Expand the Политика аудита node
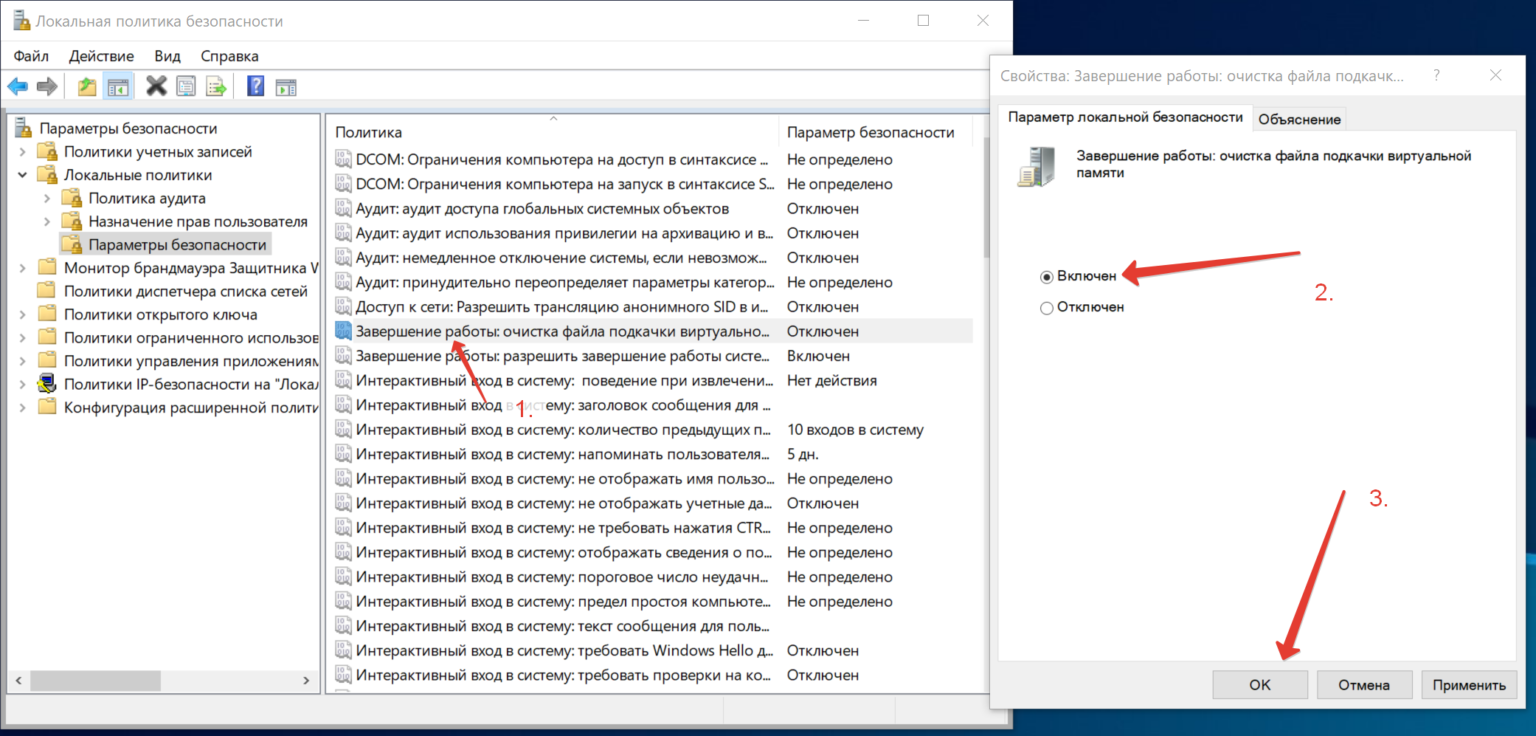The image size is (1536, 736). pos(47,198)
